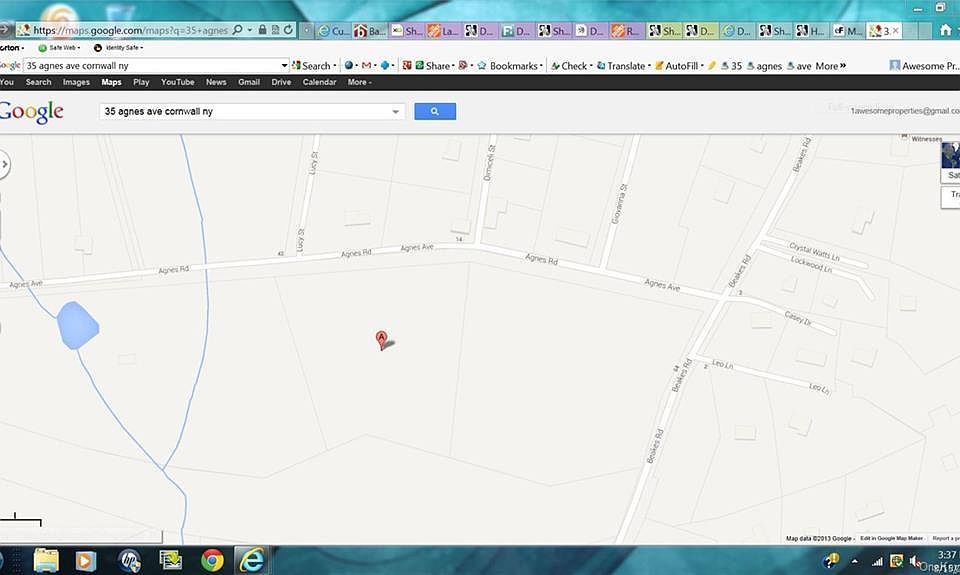
Task: Open the More menu in Google's black bar
Action: (357, 82)
